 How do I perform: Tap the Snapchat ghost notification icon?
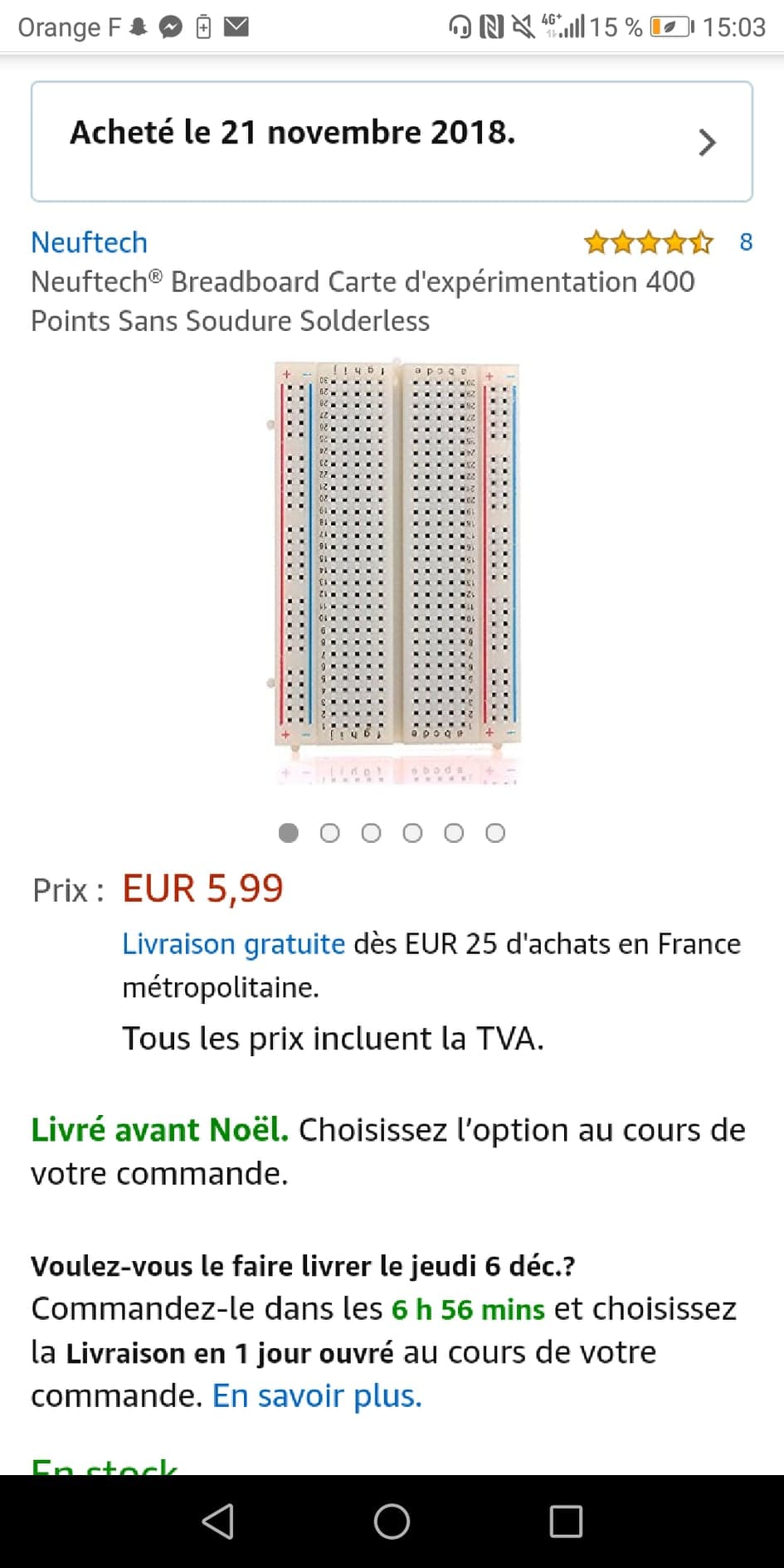pos(139,27)
